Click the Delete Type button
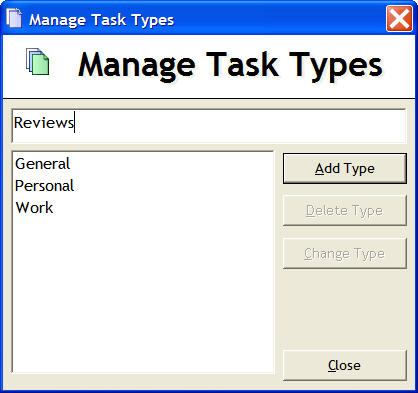418x393 pixels. click(345, 210)
